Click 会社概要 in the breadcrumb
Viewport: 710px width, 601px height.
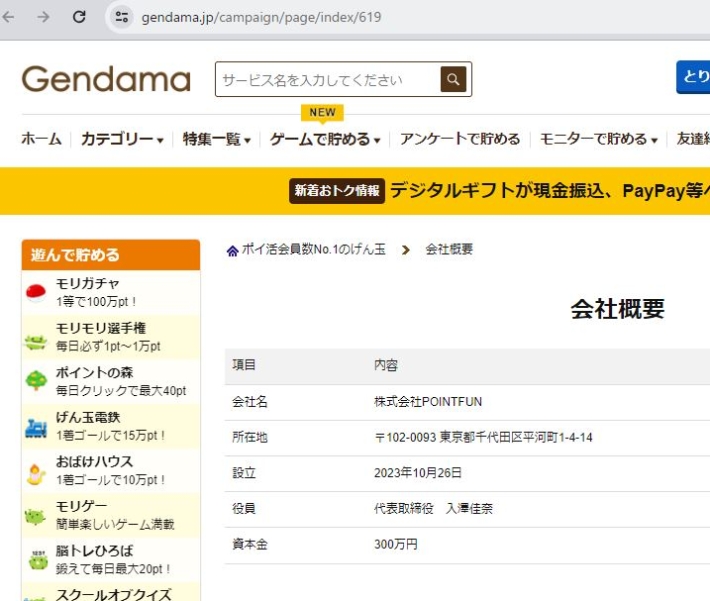(449, 249)
